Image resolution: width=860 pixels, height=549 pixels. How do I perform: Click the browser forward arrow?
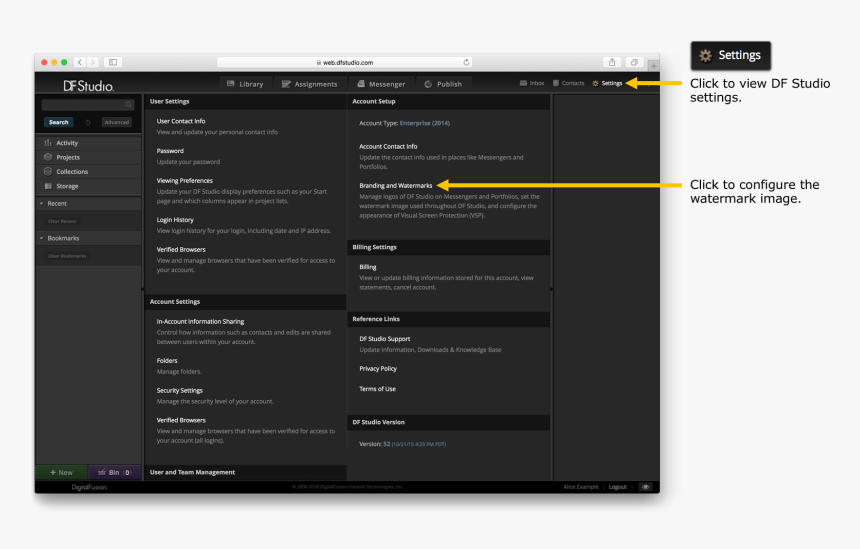(93, 63)
